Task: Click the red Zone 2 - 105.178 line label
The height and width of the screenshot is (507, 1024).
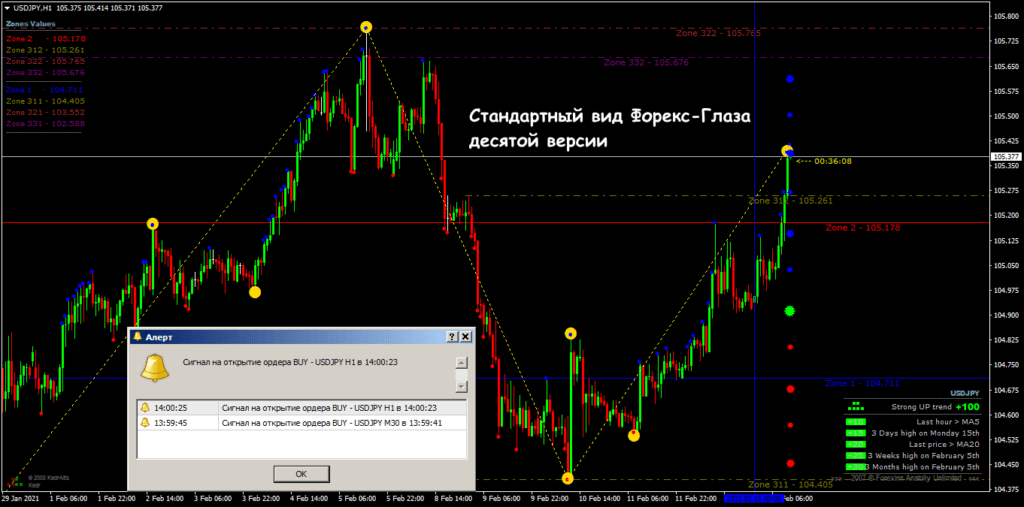Action: coord(861,229)
